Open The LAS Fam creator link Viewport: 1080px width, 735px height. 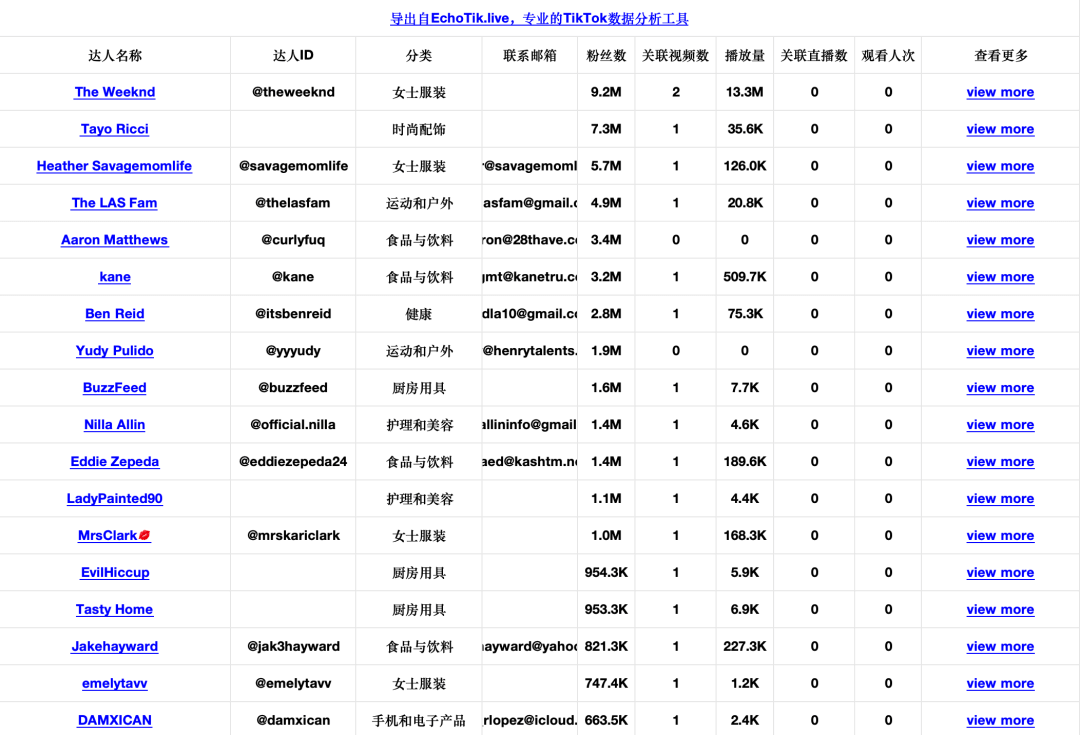(114, 203)
